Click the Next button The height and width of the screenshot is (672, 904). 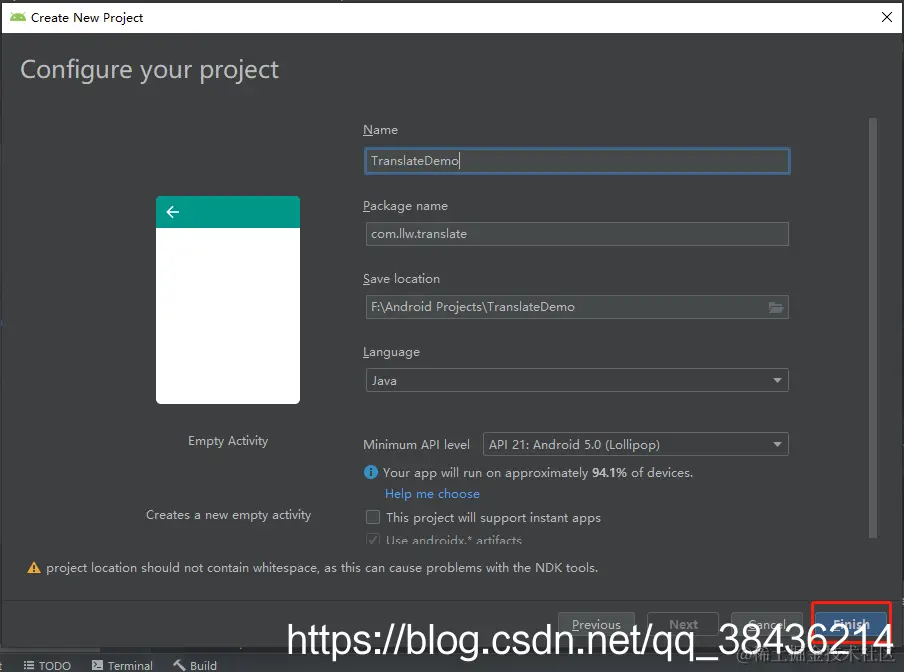683,624
